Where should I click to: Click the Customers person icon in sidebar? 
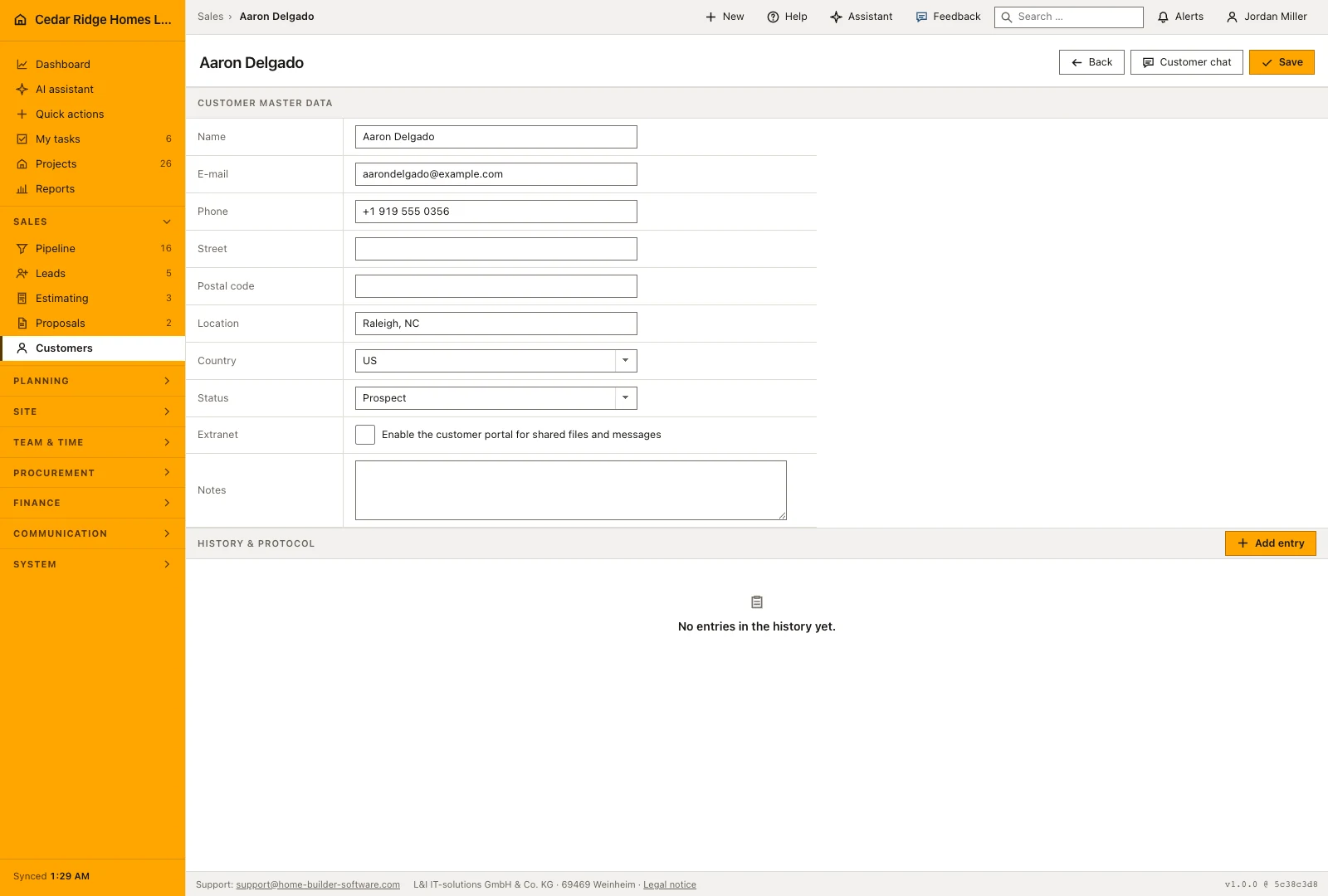(22, 348)
